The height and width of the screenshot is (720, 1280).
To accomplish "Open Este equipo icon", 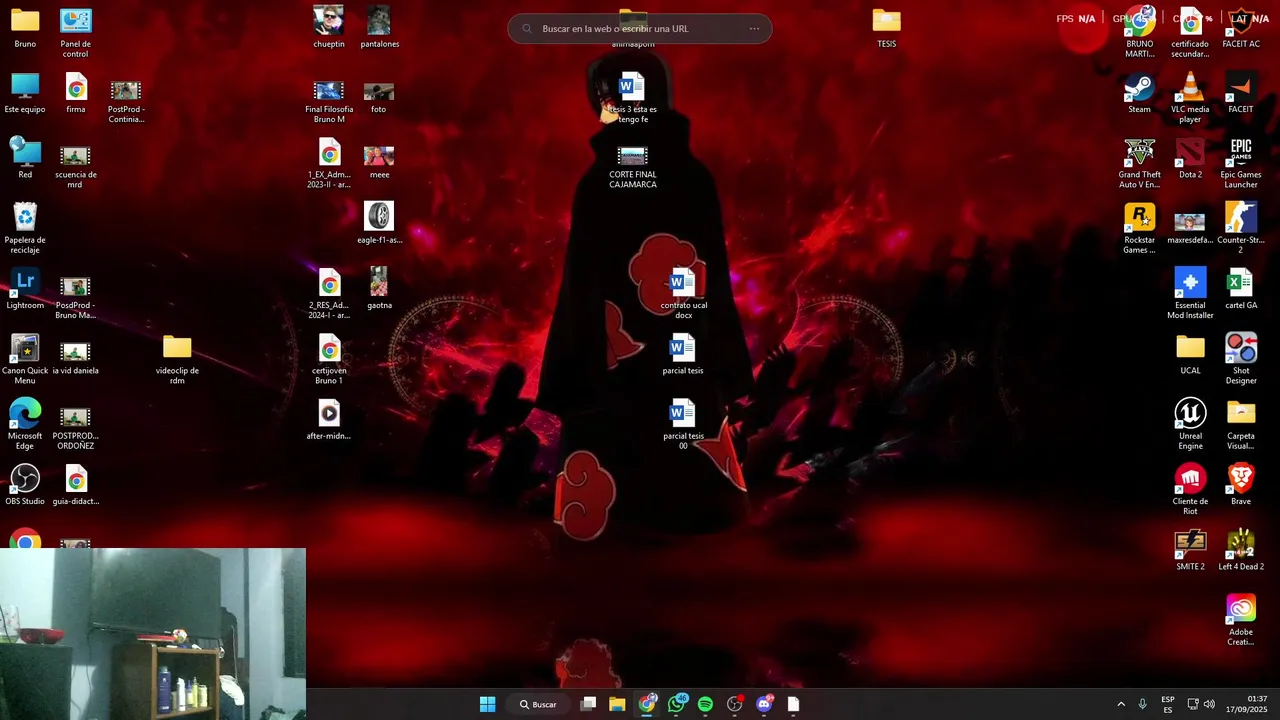I will (25, 93).
